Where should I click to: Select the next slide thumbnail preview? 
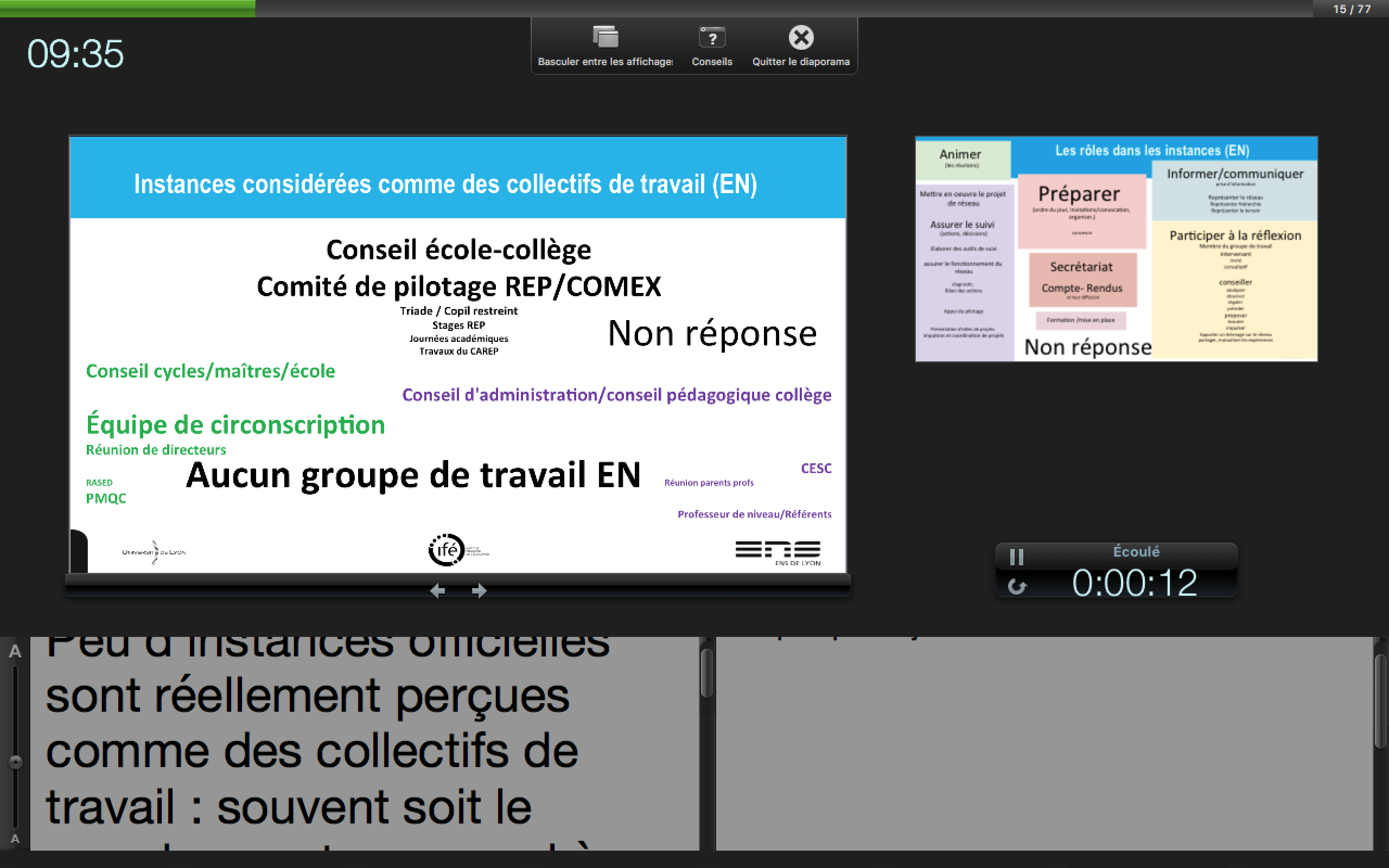pyautogui.click(x=1116, y=248)
